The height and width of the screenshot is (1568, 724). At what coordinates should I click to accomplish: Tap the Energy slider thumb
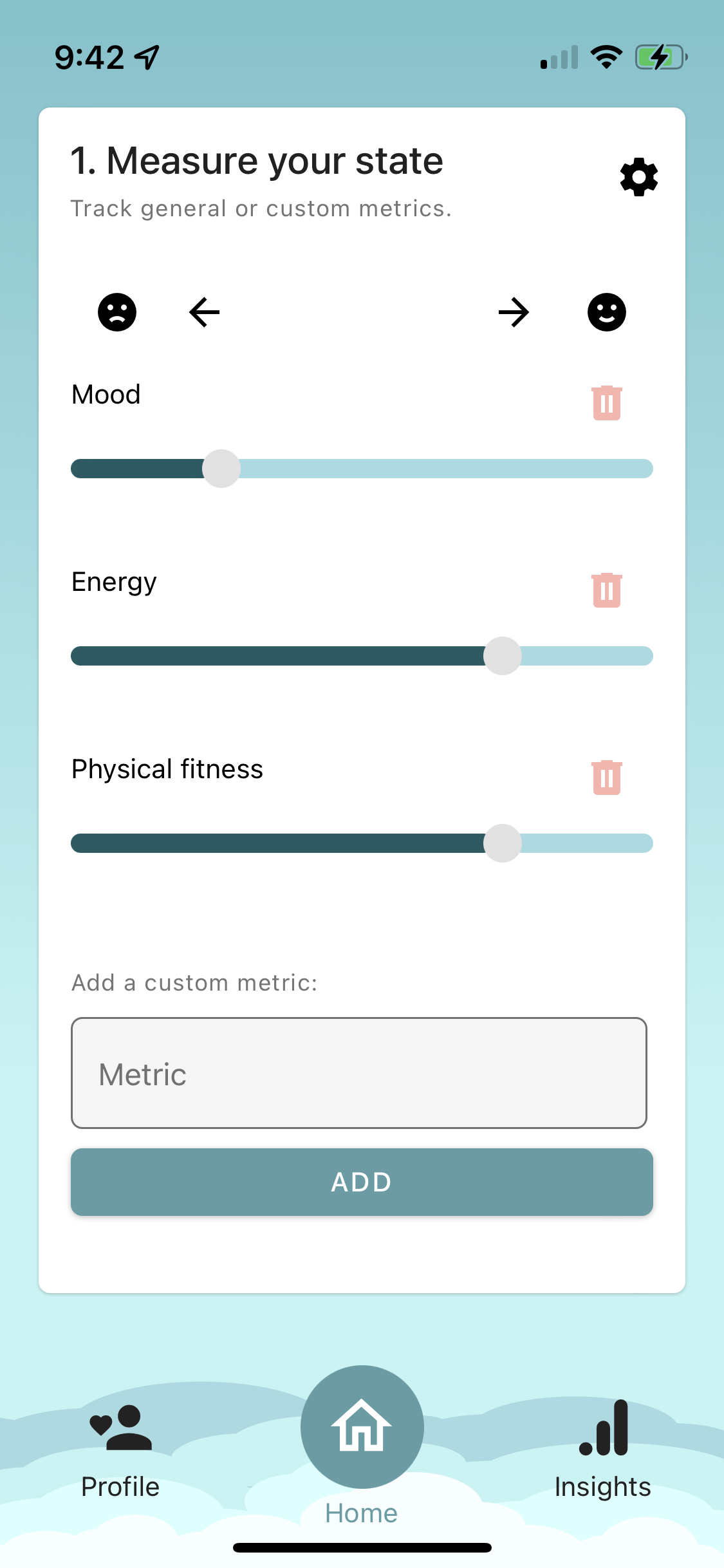point(503,656)
